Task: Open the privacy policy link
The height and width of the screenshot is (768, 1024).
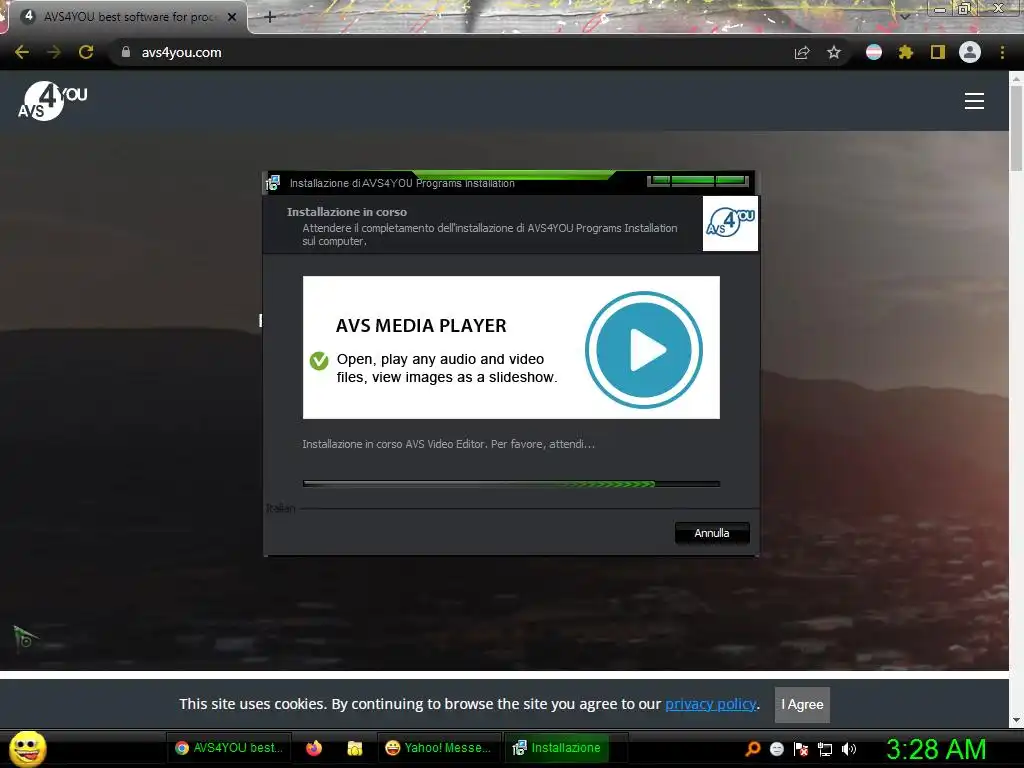Action: pyautogui.click(x=711, y=704)
